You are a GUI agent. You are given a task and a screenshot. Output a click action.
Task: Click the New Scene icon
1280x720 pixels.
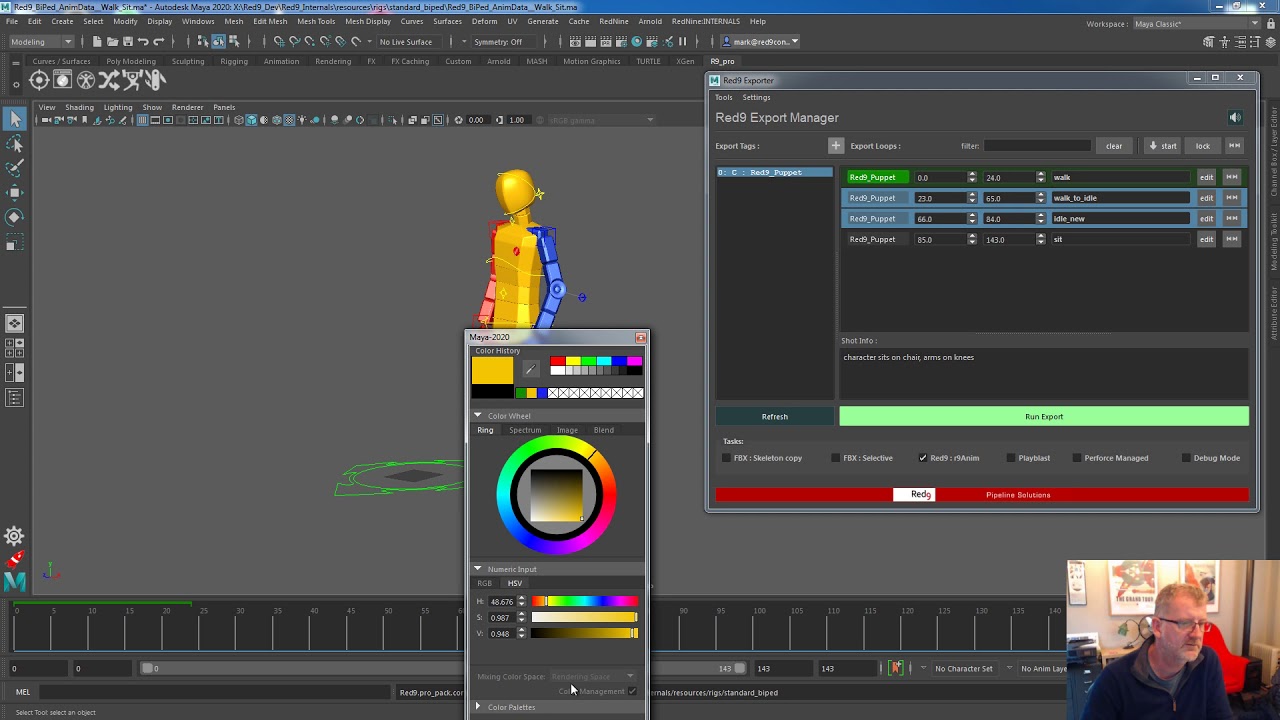[x=96, y=41]
